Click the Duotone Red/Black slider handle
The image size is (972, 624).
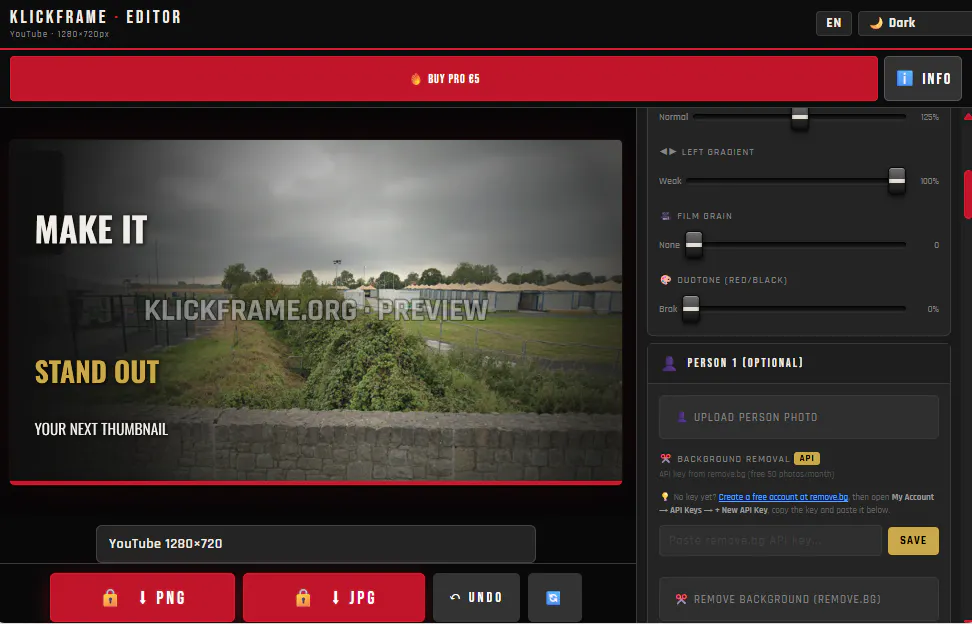coord(691,308)
